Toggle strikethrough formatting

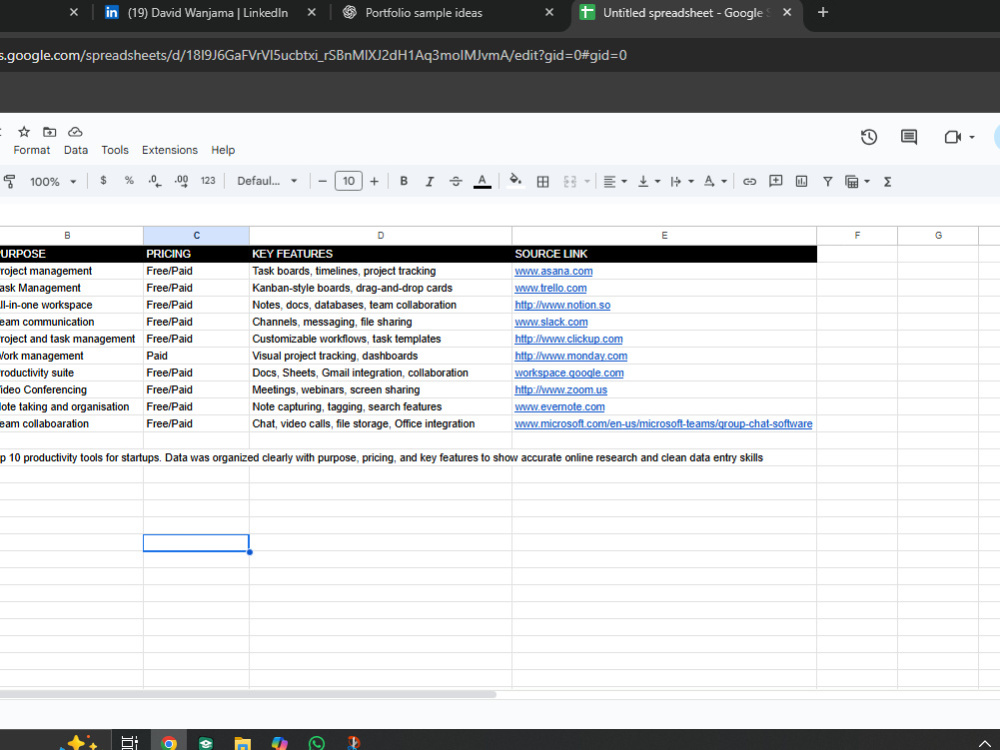(x=455, y=182)
